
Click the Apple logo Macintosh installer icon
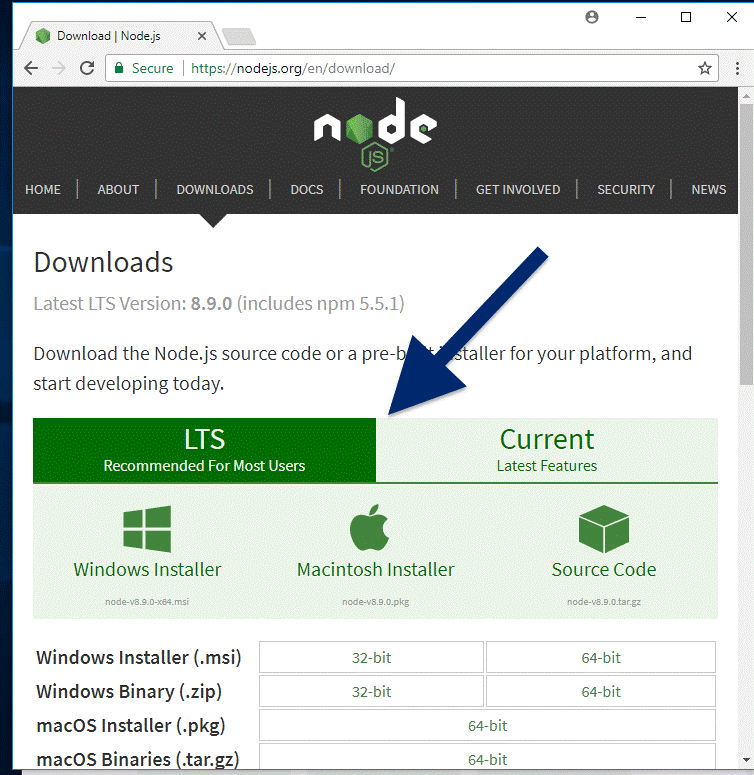click(369, 527)
